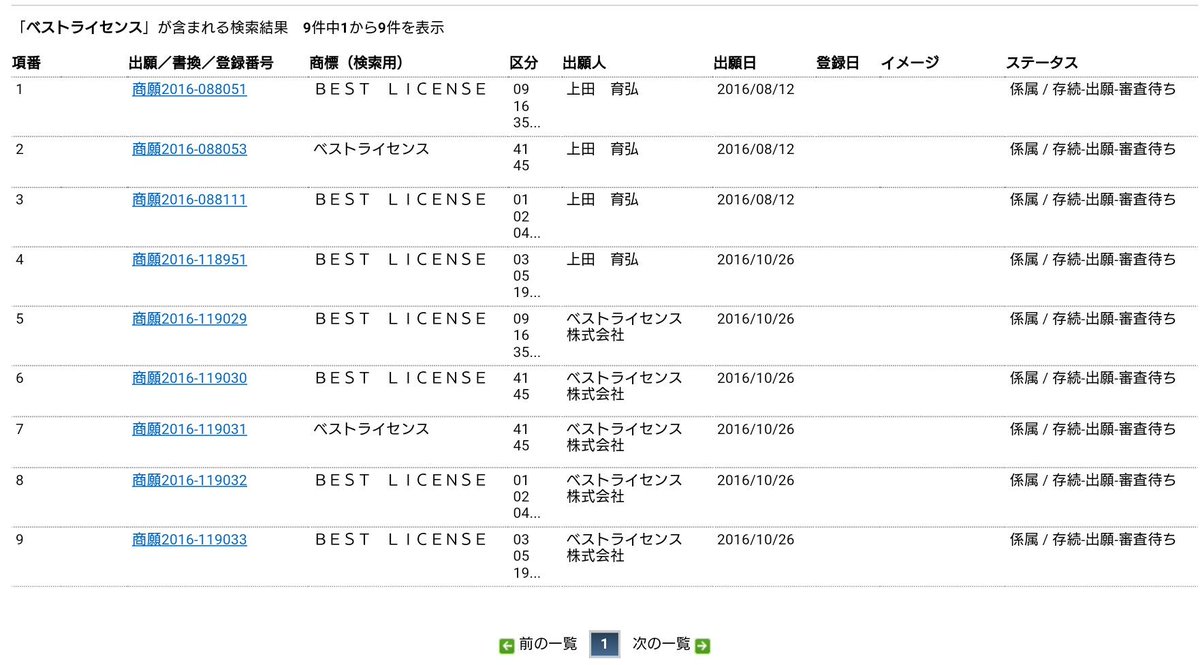Screen dimensions: 1200x665
Task: Click the 登録日 column header
Action: click(x=838, y=63)
